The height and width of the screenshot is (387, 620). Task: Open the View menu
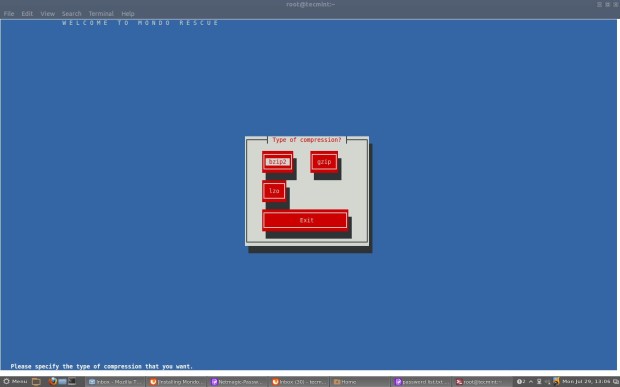pyautogui.click(x=47, y=13)
